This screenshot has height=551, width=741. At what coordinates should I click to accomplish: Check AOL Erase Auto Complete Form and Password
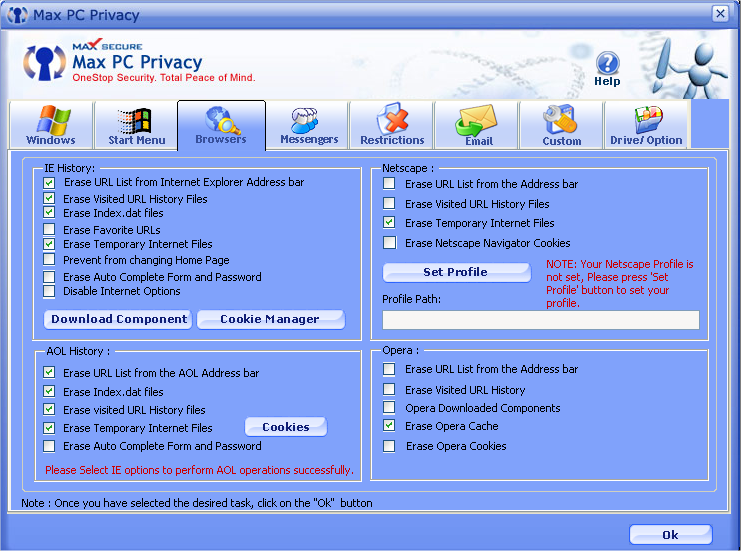[49, 446]
